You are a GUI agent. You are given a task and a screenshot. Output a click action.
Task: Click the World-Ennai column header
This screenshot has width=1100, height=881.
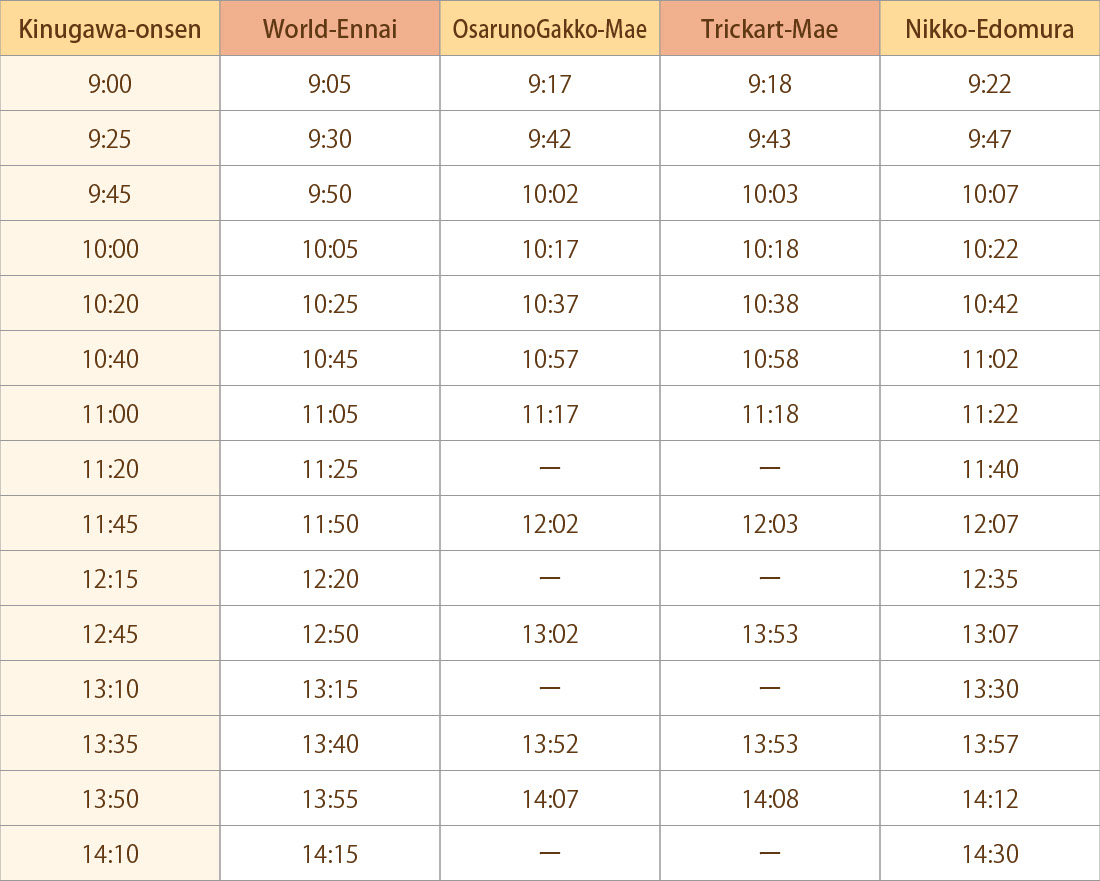(x=330, y=28)
